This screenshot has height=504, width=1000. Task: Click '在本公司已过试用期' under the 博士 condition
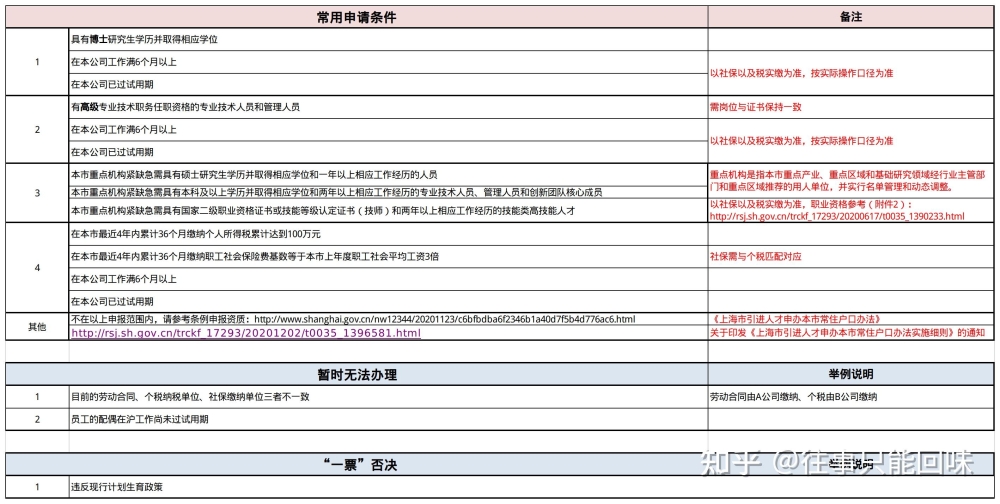[x=388, y=84]
